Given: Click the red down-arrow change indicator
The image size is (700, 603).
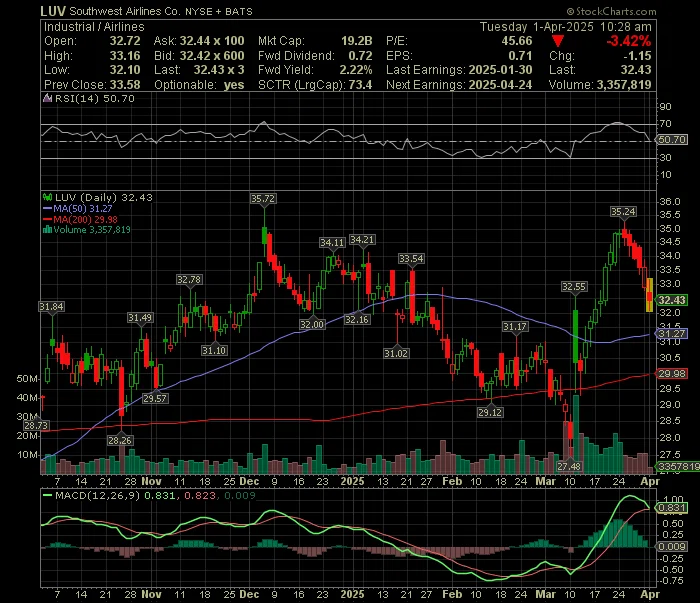Looking at the screenshot, I should click(557, 42).
